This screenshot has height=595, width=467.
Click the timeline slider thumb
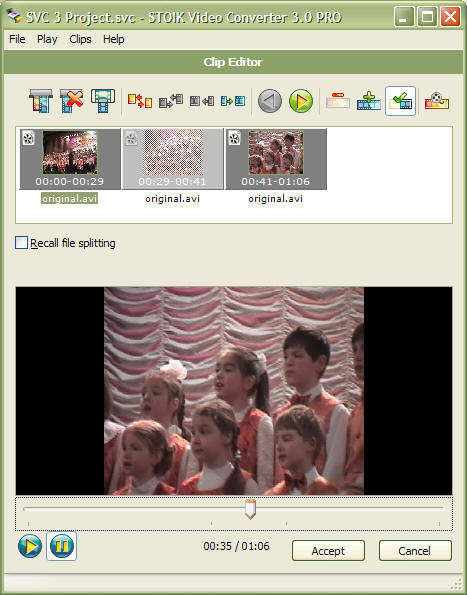pyautogui.click(x=250, y=509)
